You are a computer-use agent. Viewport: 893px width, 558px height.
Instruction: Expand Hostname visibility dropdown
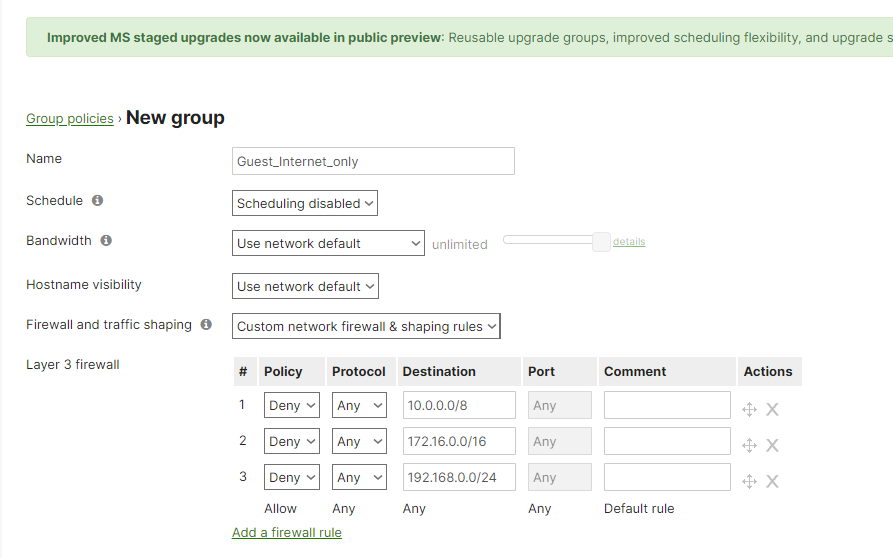coord(305,286)
